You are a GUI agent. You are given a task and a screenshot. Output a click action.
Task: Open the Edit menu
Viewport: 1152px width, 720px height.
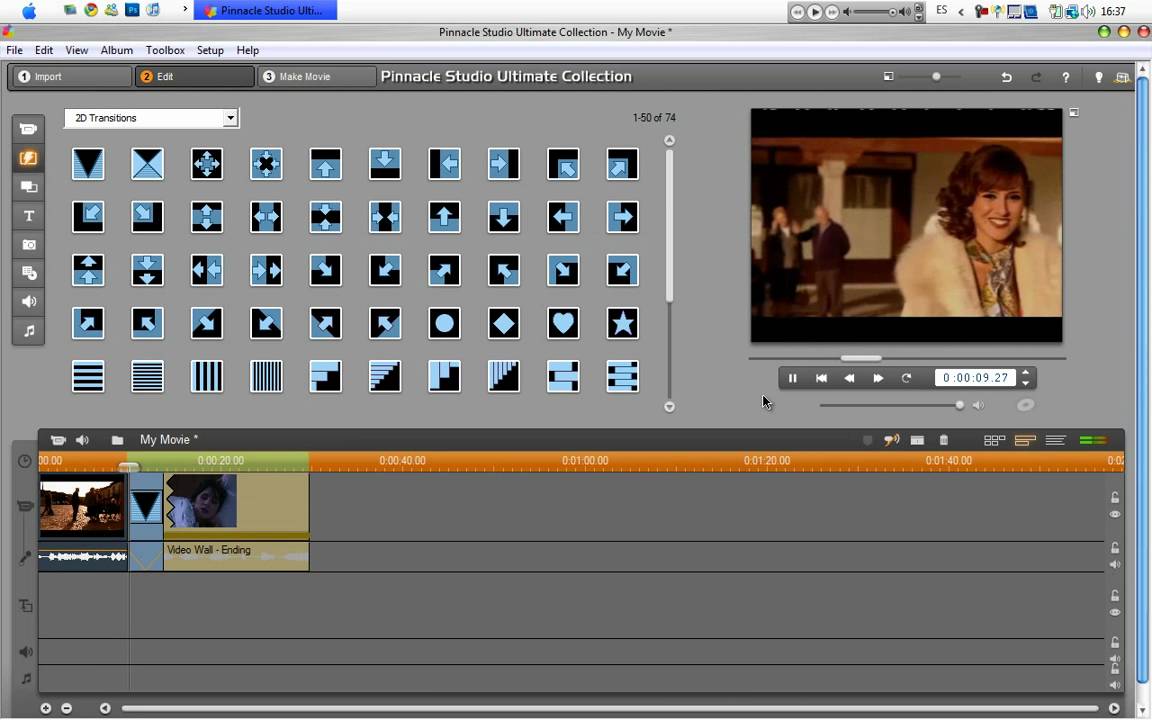point(44,50)
